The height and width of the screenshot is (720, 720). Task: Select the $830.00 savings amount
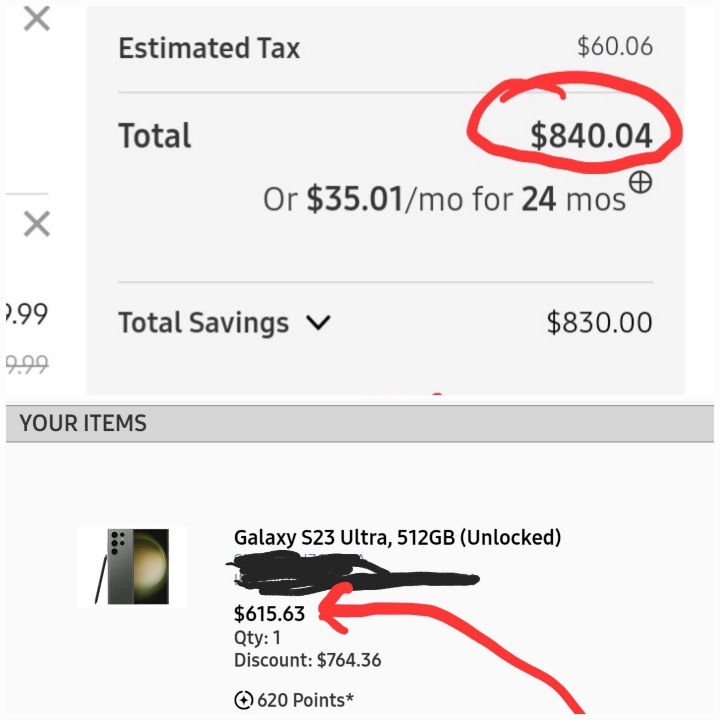599,322
